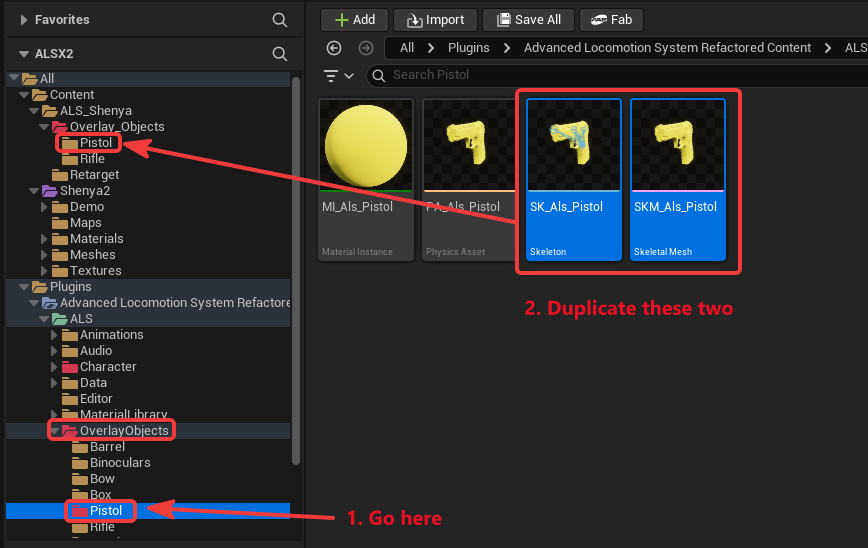Go forward with the history forward arrow
The width and height of the screenshot is (868, 548).
(x=366, y=48)
